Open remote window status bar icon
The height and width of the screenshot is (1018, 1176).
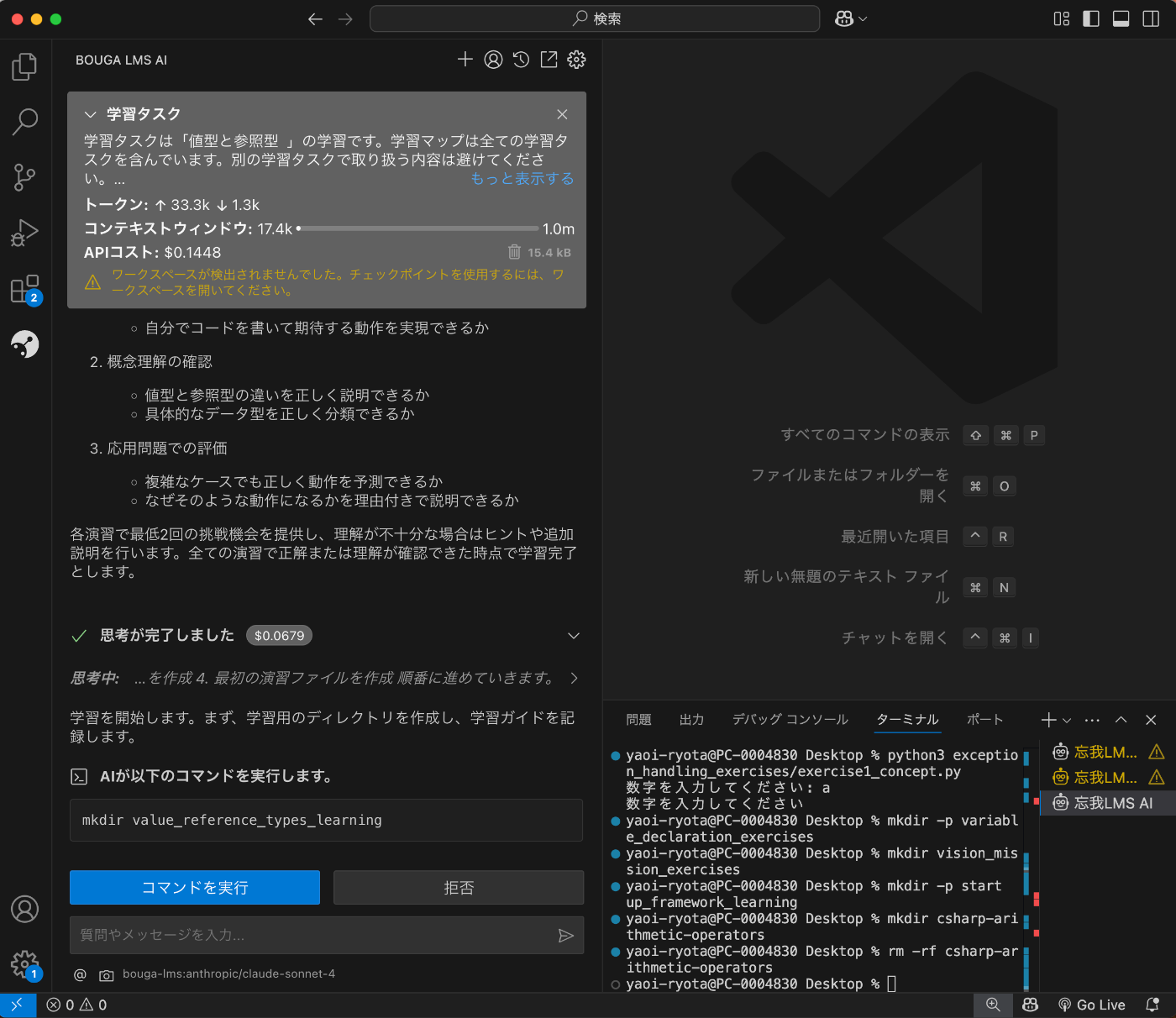[18, 1005]
